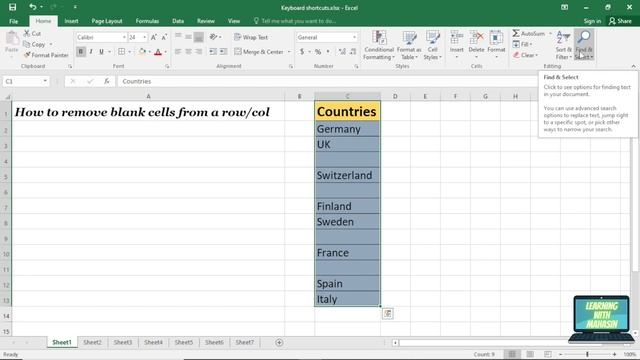This screenshot has height=360, width=640.
Task: Increase font size with the large A icon
Action: click(154, 38)
